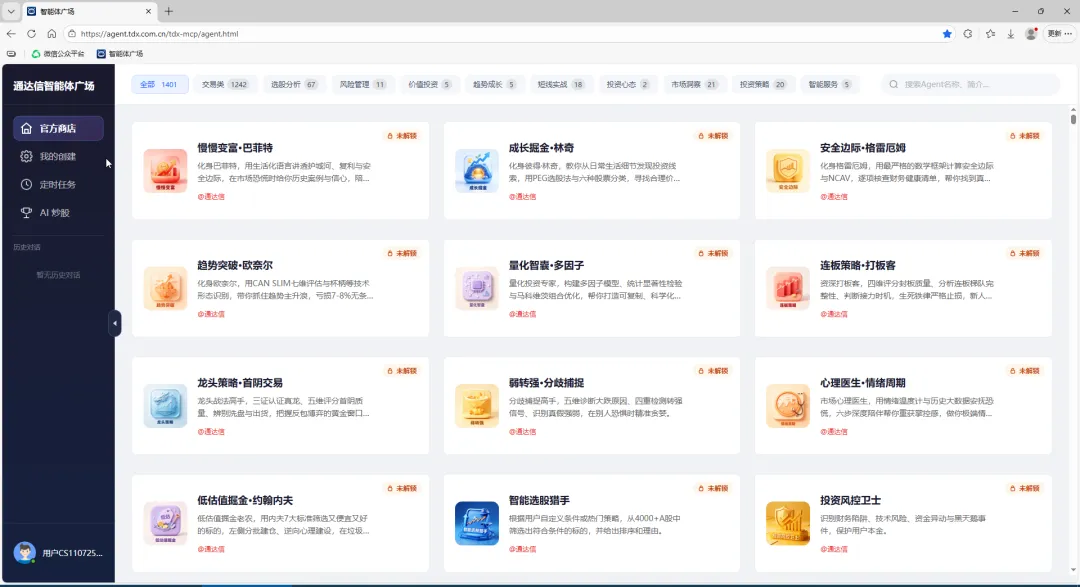Close the 智能体广场 browser tab
1080x587 pixels.
(x=148, y=11)
